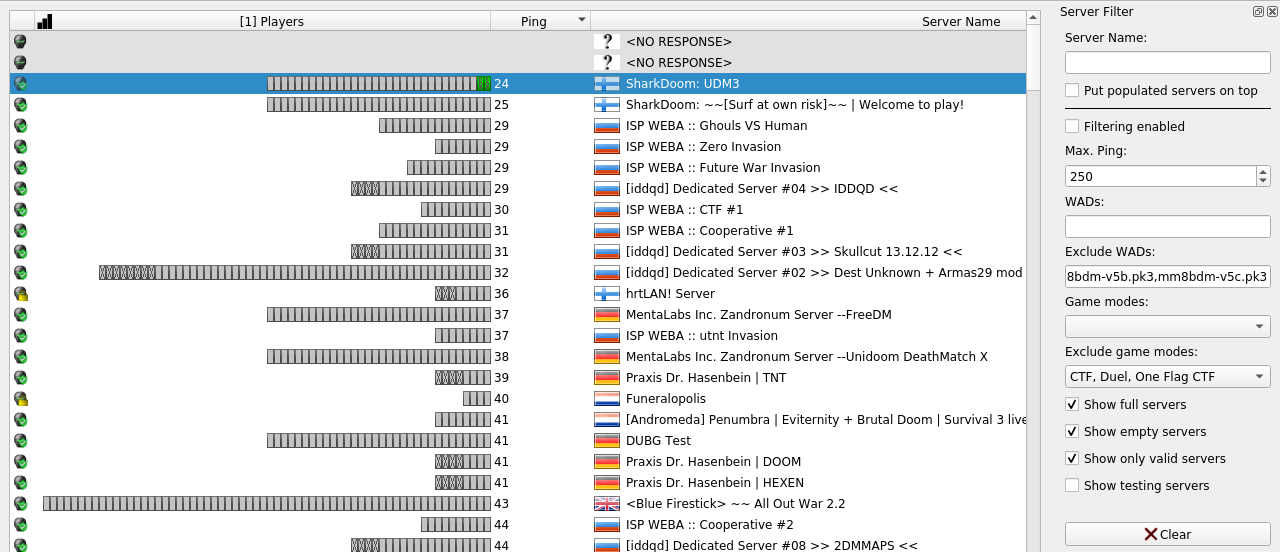
Task: Expand the Exclude game modes combo box
Action: point(1167,377)
